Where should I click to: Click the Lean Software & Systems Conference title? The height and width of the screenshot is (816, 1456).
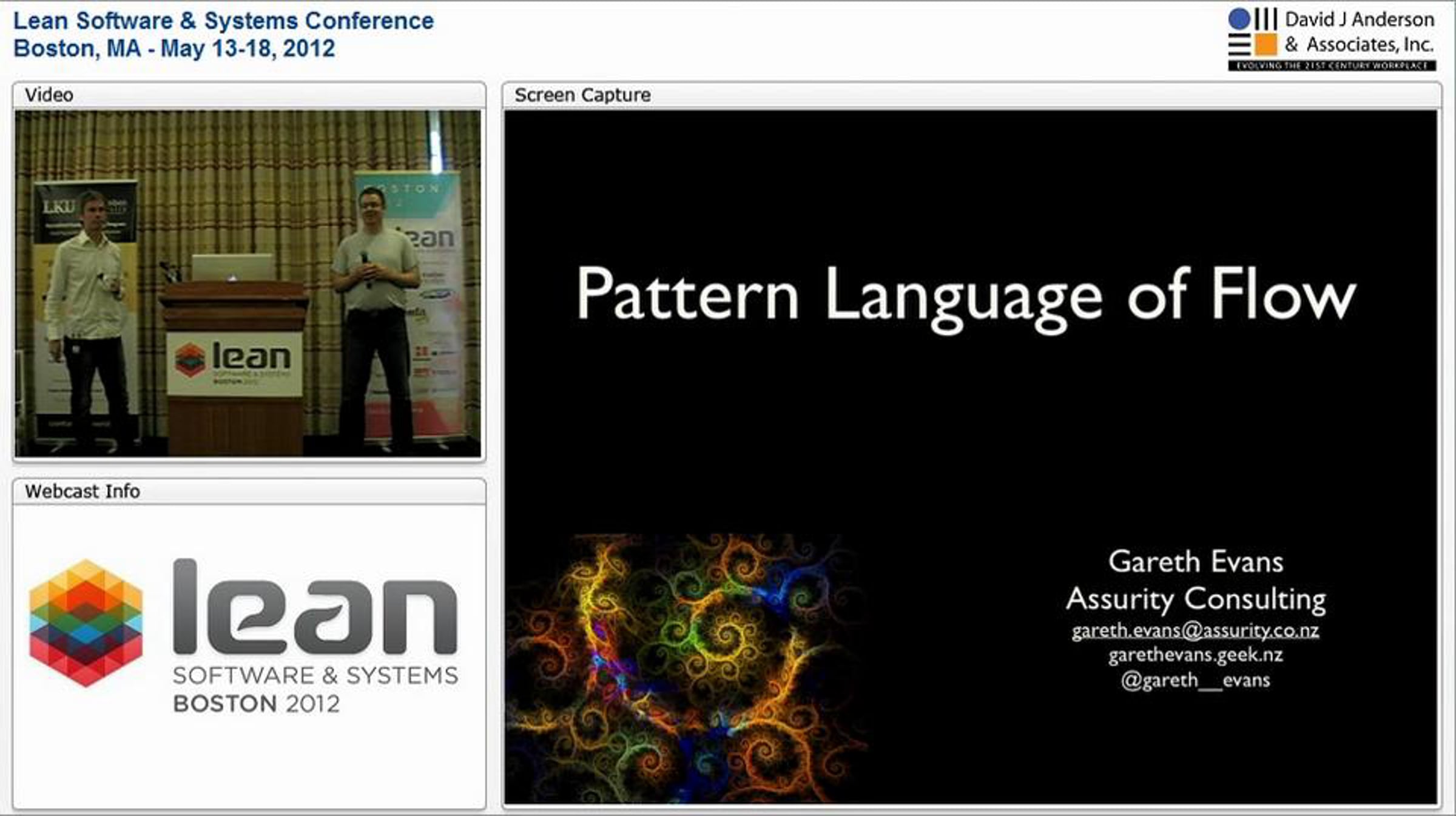coord(223,21)
